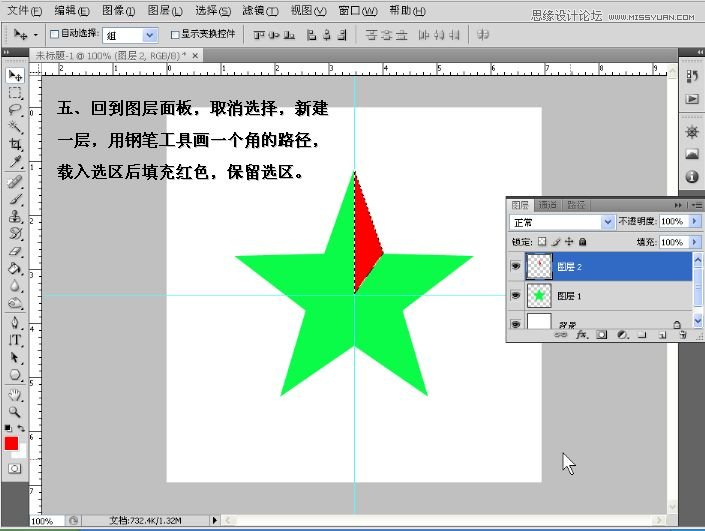Select the Path Selection tool
Image resolution: width=705 pixels, height=531 pixels.
15,357
